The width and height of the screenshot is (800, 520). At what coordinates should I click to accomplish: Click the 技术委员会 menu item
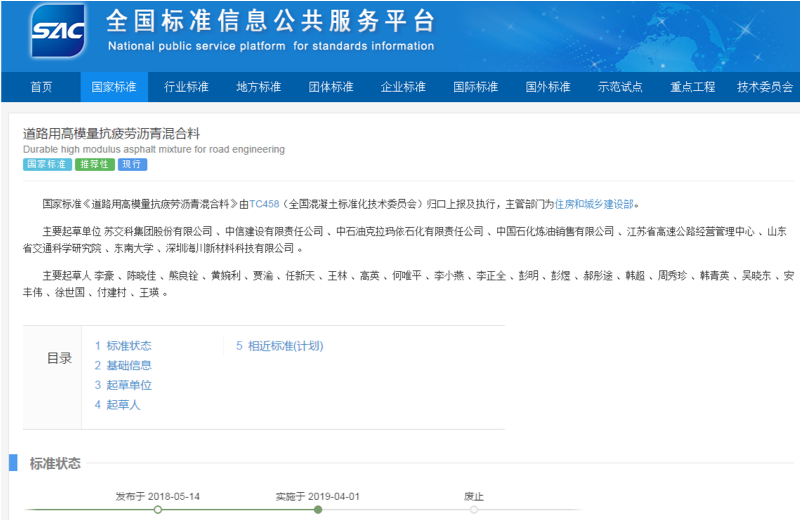(x=765, y=87)
